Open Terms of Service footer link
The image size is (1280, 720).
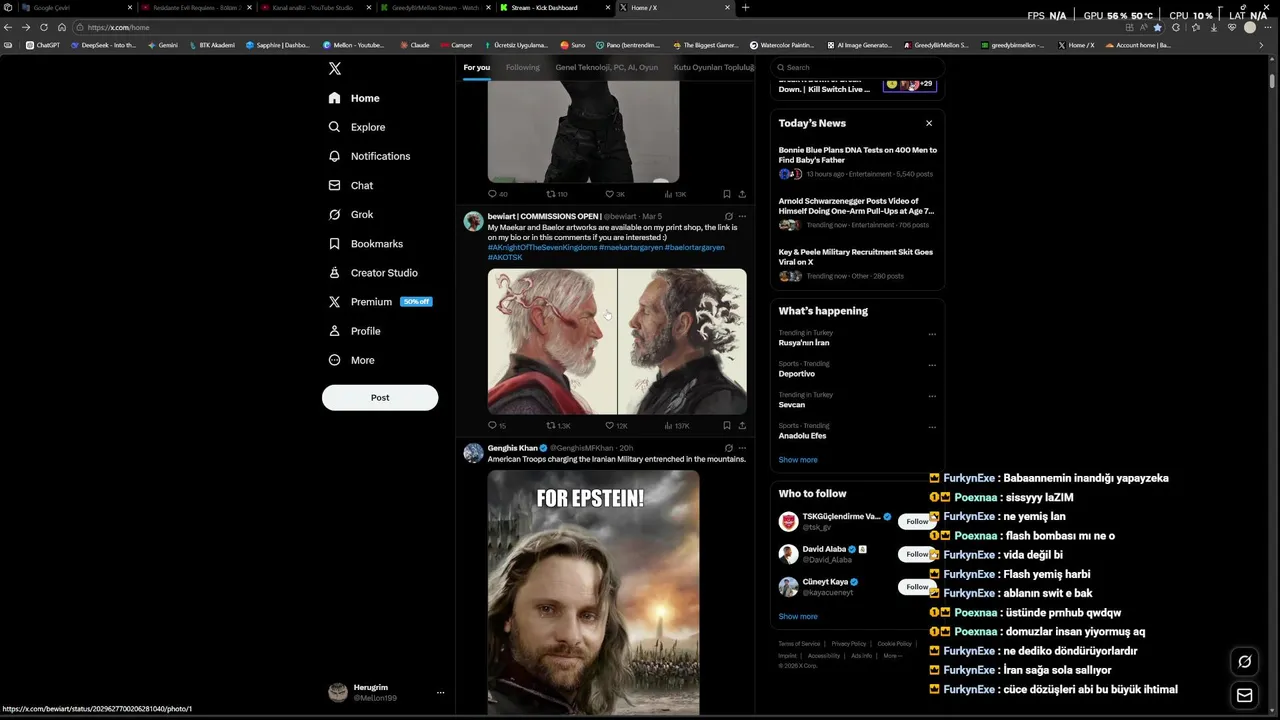tap(799, 643)
